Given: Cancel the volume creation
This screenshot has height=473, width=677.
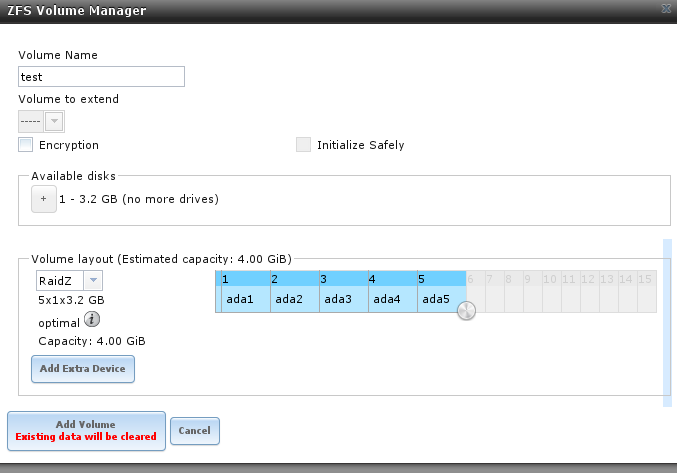Looking at the screenshot, I should pyautogui.click(x=195, y=431).
